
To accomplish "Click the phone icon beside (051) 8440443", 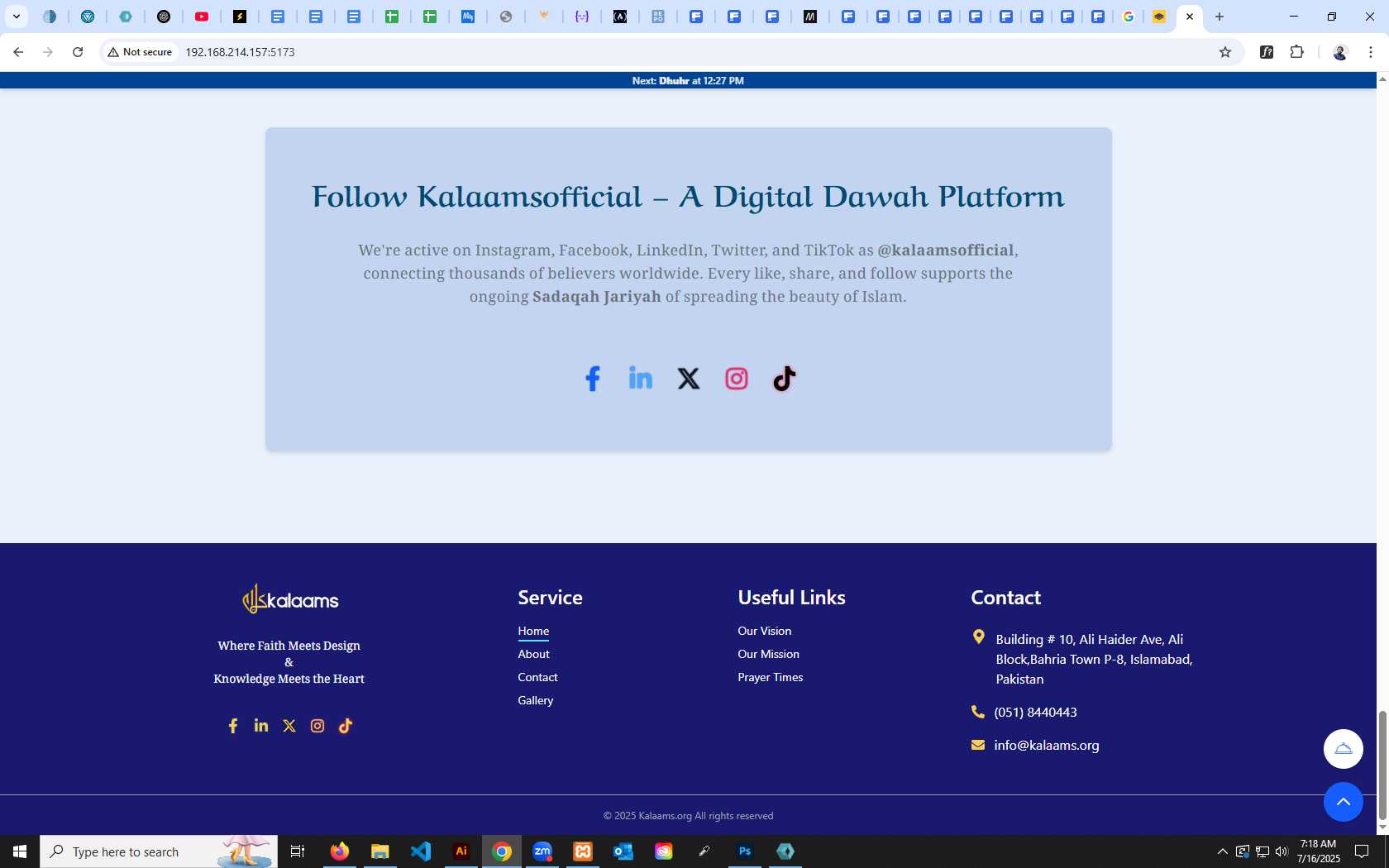I will coord(978,712).
